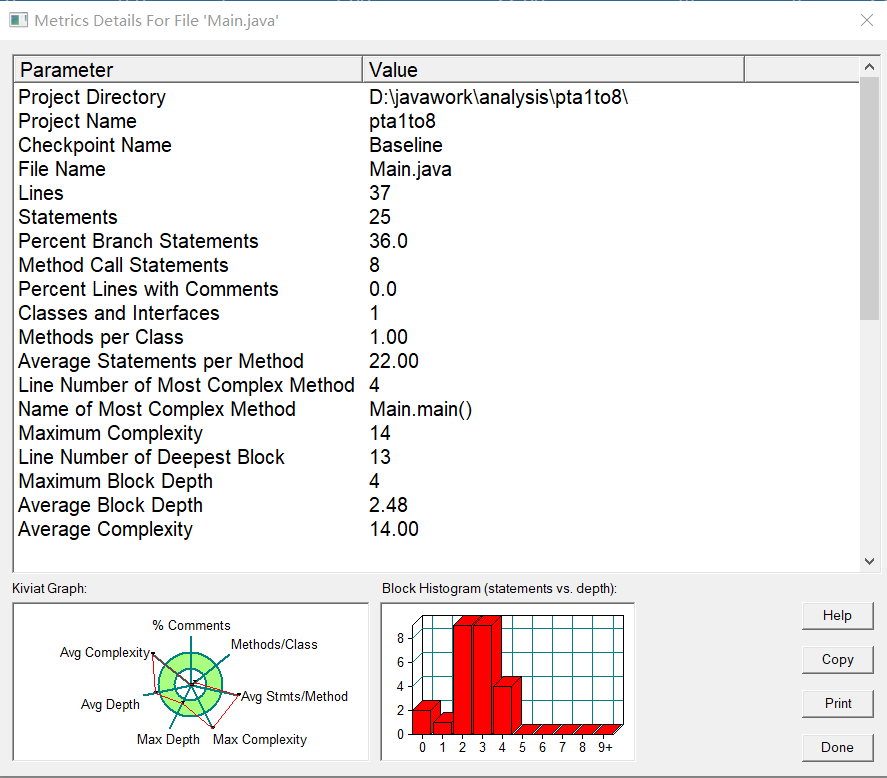Select the Project Directory row

pyautogui.click(x=436, y=97)
